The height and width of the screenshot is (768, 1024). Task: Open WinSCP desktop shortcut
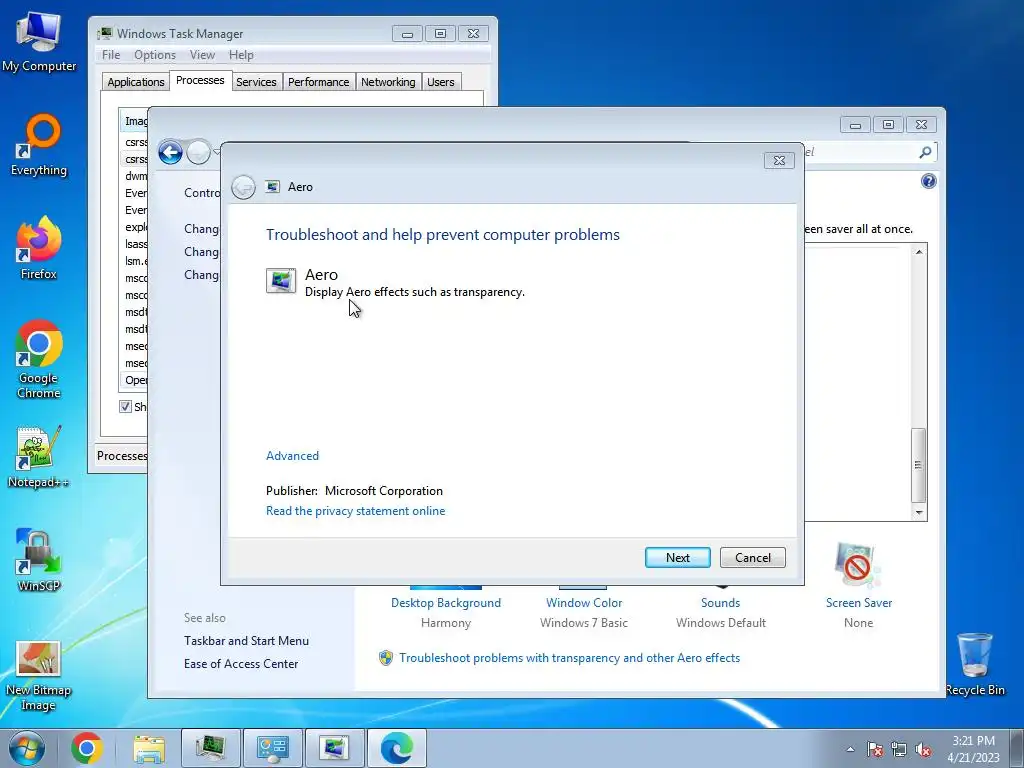39,560
